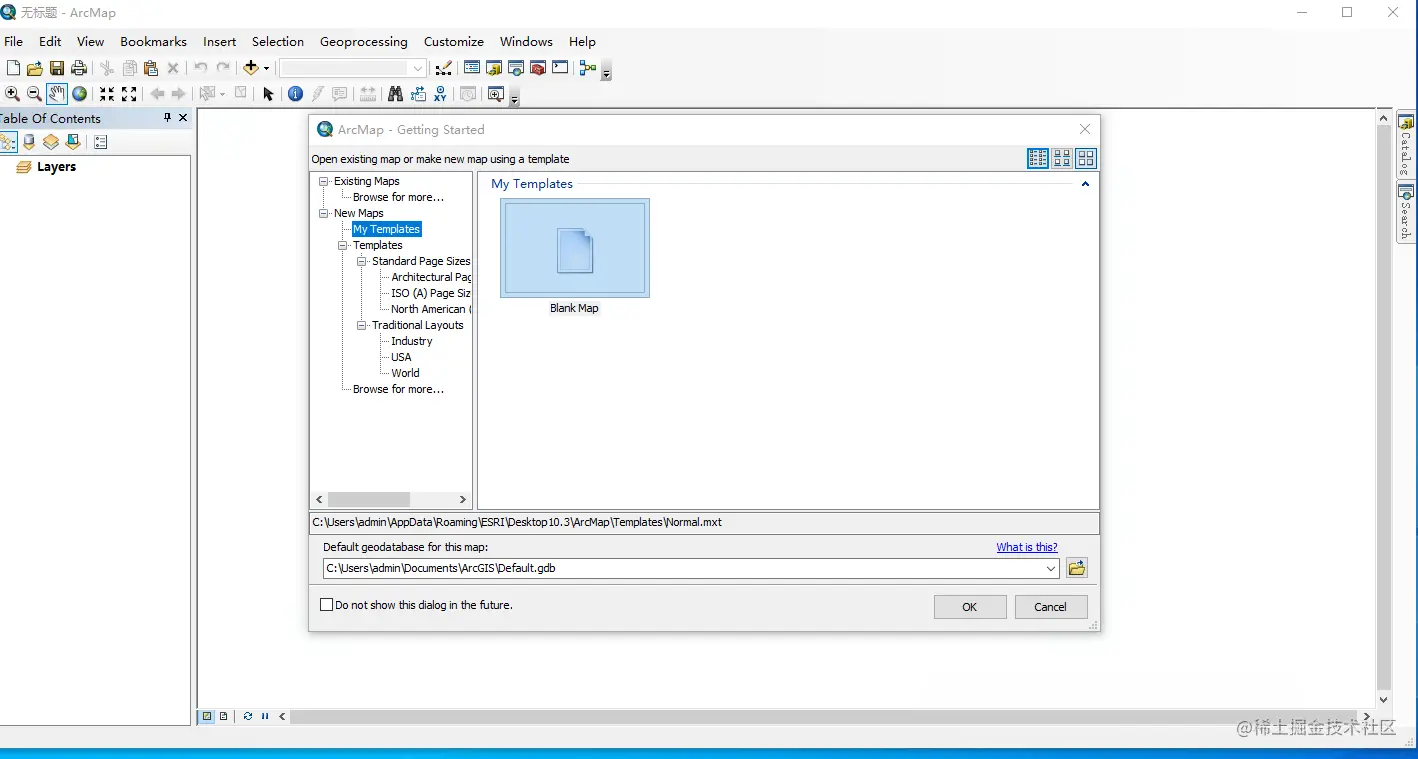Screen dimensions: 1418x759
Task: Click the Full Extent globe icon
Action: 79,94
